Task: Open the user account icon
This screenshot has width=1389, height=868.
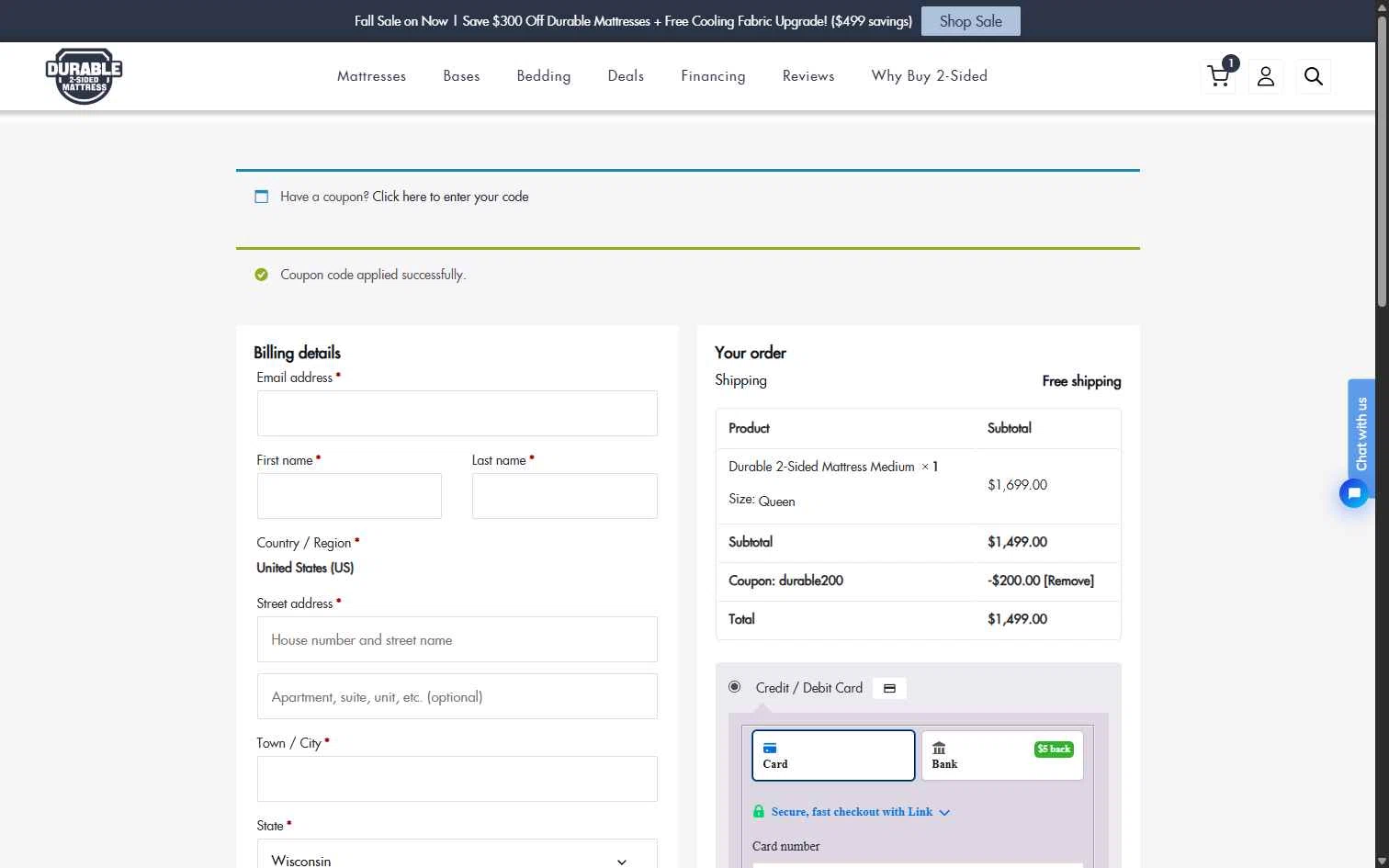Action: [1266, 76]
